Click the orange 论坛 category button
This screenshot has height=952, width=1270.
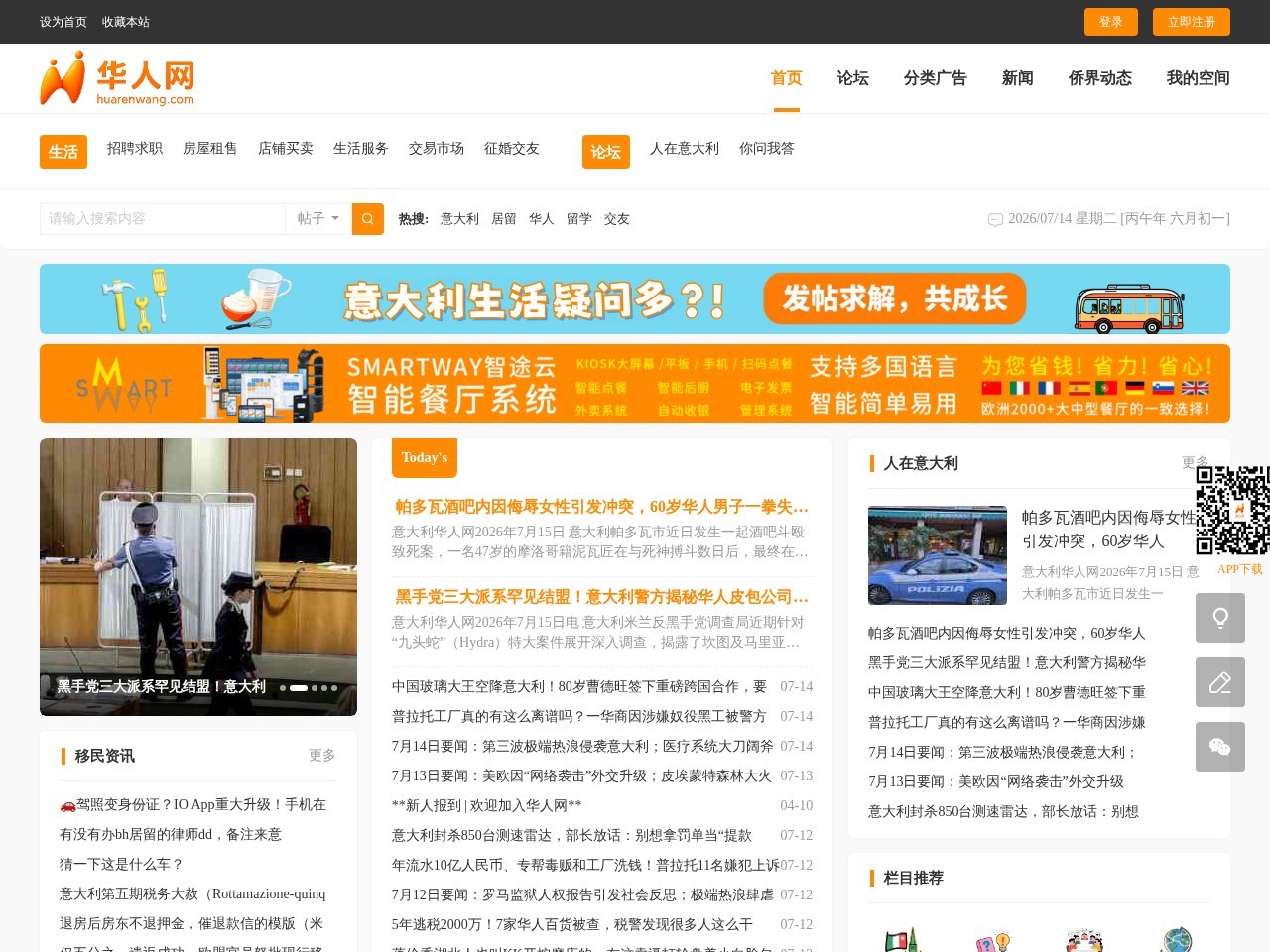point(606,152)
